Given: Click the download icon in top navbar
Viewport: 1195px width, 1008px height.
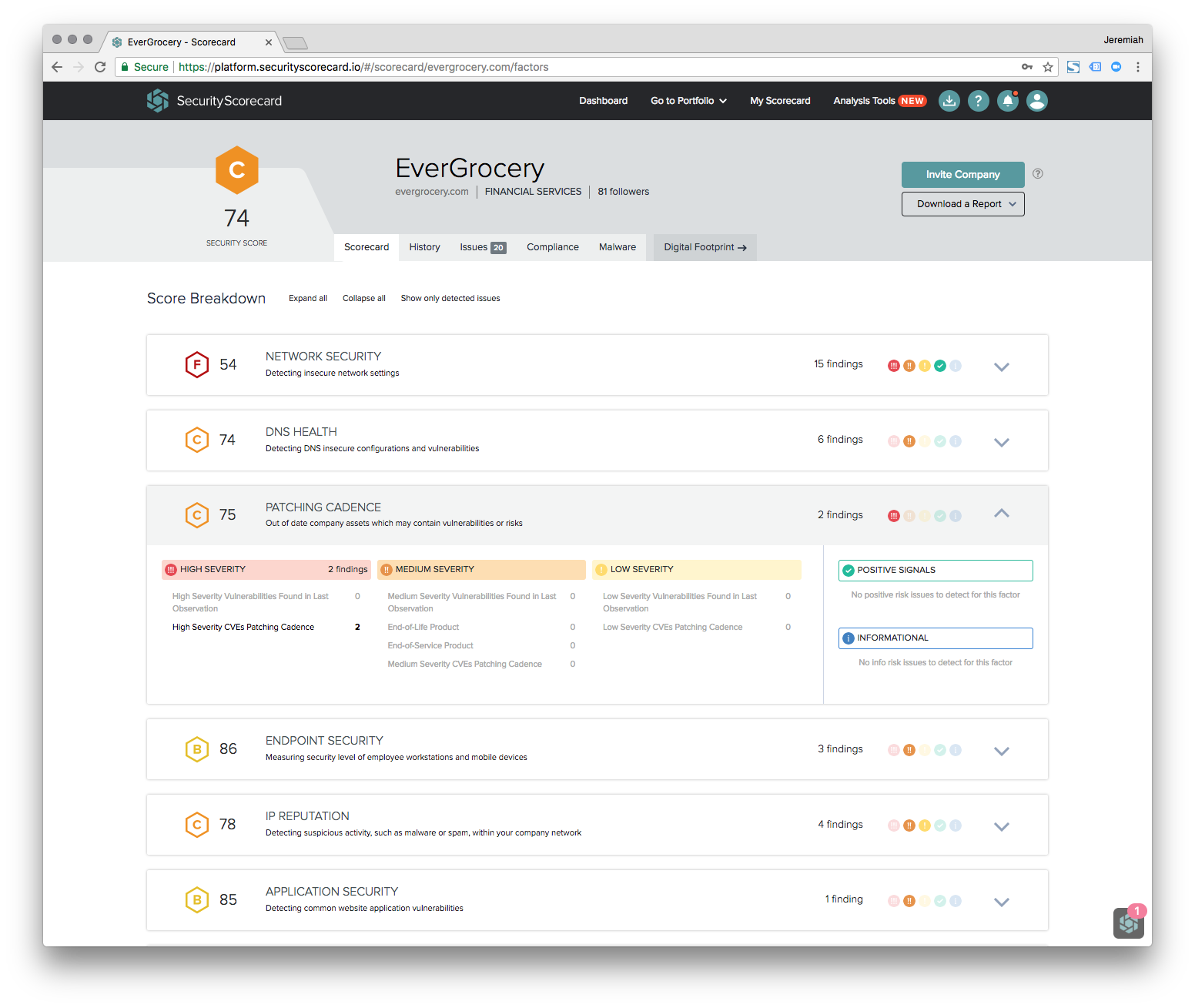Looking at the screenshot, I should (949, 101).
